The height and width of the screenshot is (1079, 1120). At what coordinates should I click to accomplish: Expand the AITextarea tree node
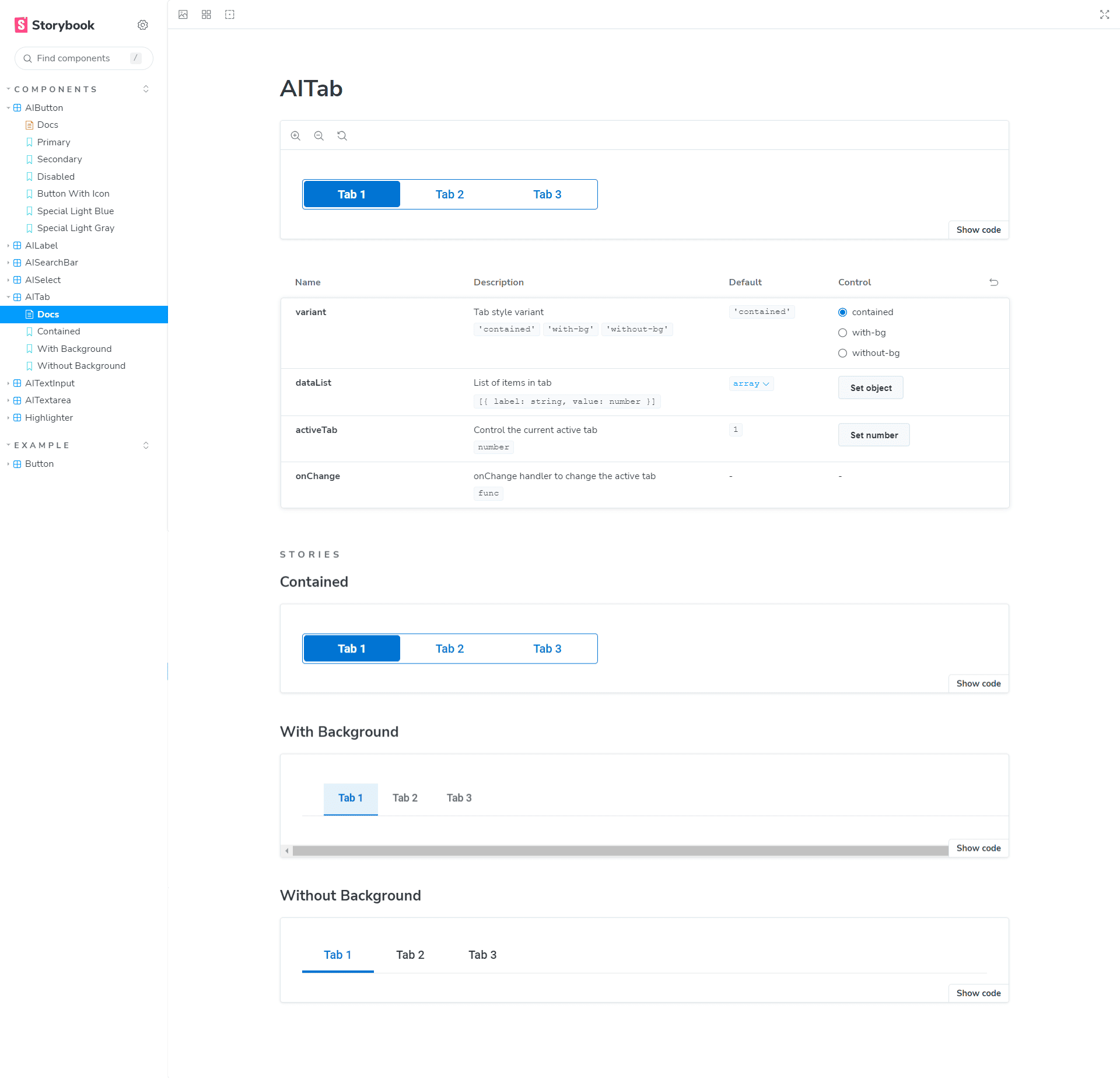pos(8,400)
